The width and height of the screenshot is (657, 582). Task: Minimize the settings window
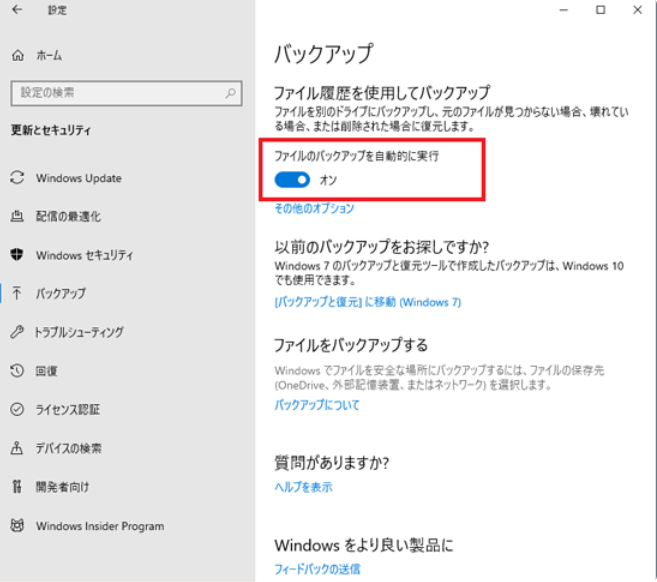pyautogui.click(x=564, y=10)
